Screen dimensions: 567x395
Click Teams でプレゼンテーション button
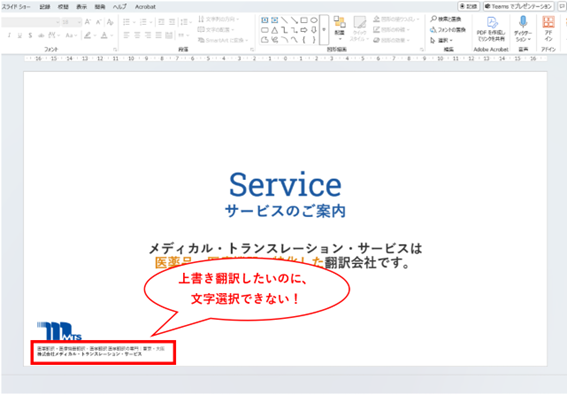coord(519,6)
